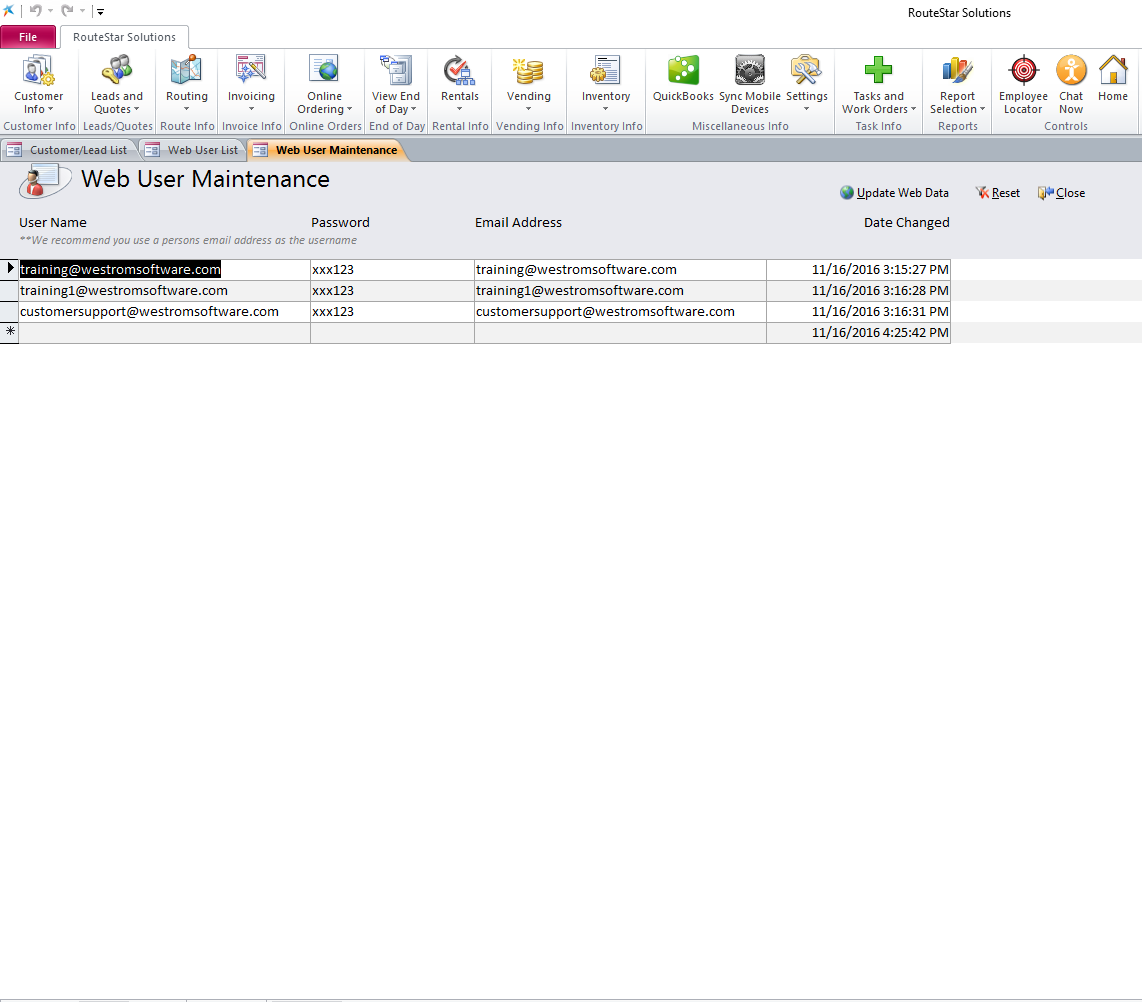The width and height of the screenshot is (1142, 1002).
Task: Click the Undo arrow in quick access toolbar
Action: click(35, 11)
